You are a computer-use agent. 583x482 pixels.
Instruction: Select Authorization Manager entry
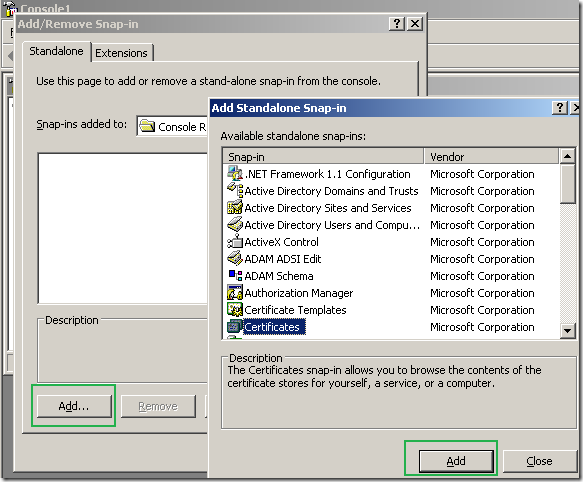(x=299, y=293)
